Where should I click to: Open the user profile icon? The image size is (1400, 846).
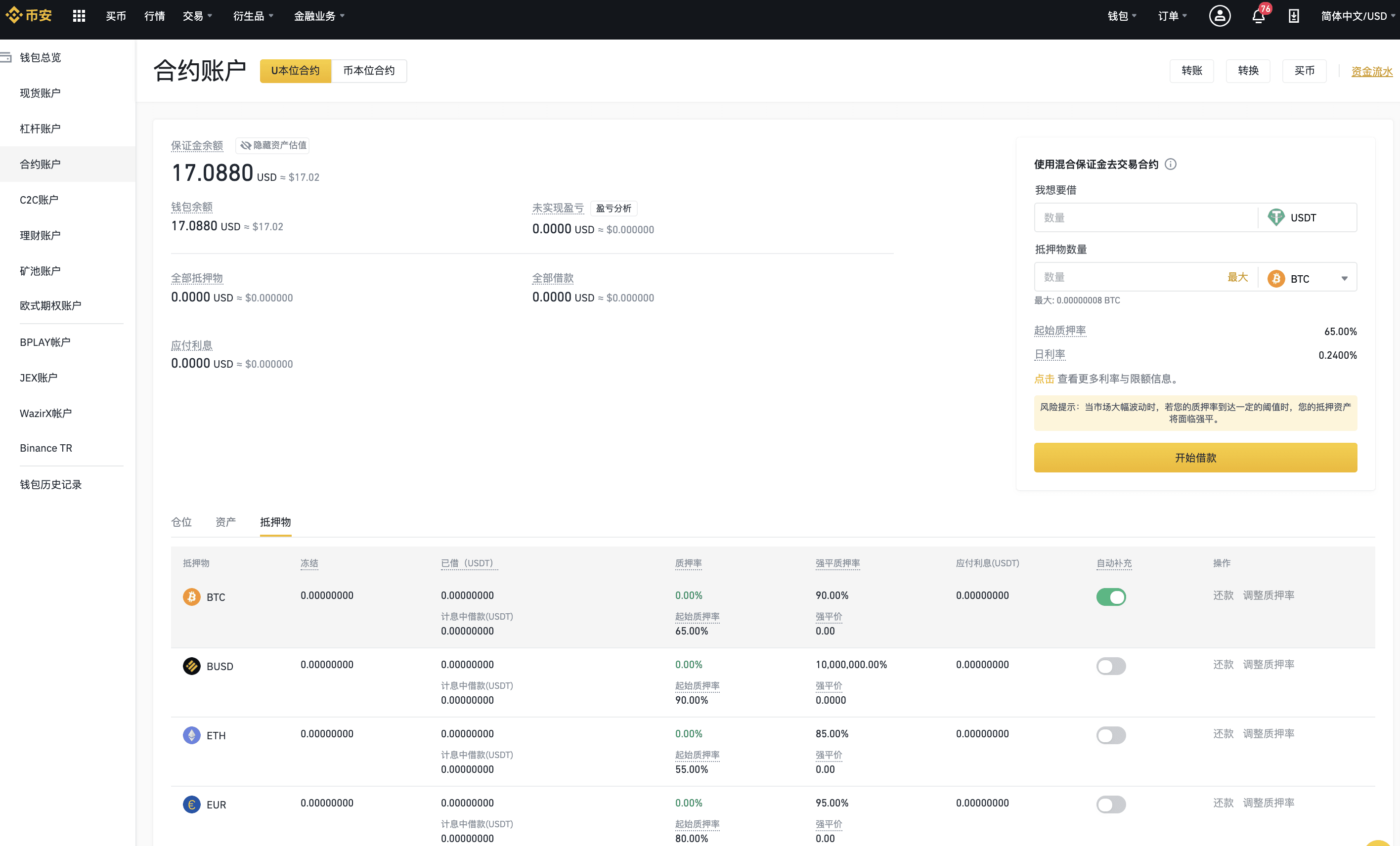click(x=1220, y=16)
